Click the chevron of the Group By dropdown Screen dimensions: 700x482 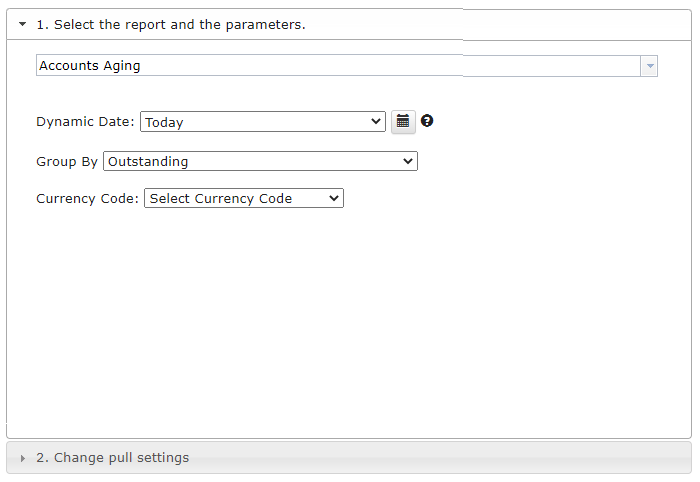pos(408,161)
